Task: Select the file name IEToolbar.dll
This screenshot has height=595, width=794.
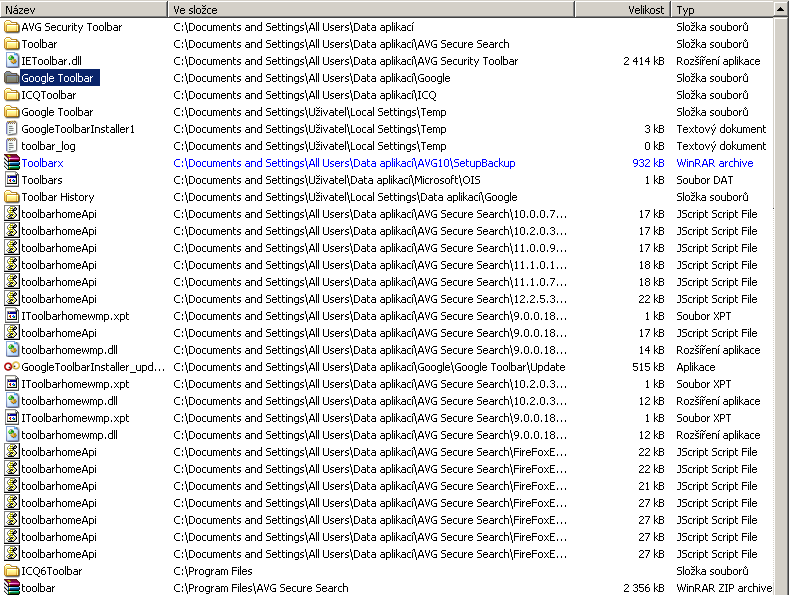Action: pyautogui.click(x=51, y=61)
